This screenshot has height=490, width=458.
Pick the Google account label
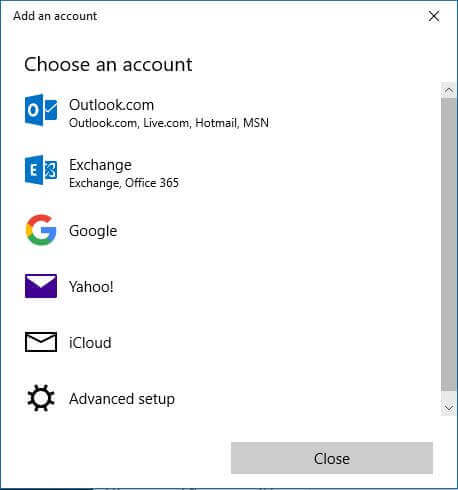click(93, 231)
